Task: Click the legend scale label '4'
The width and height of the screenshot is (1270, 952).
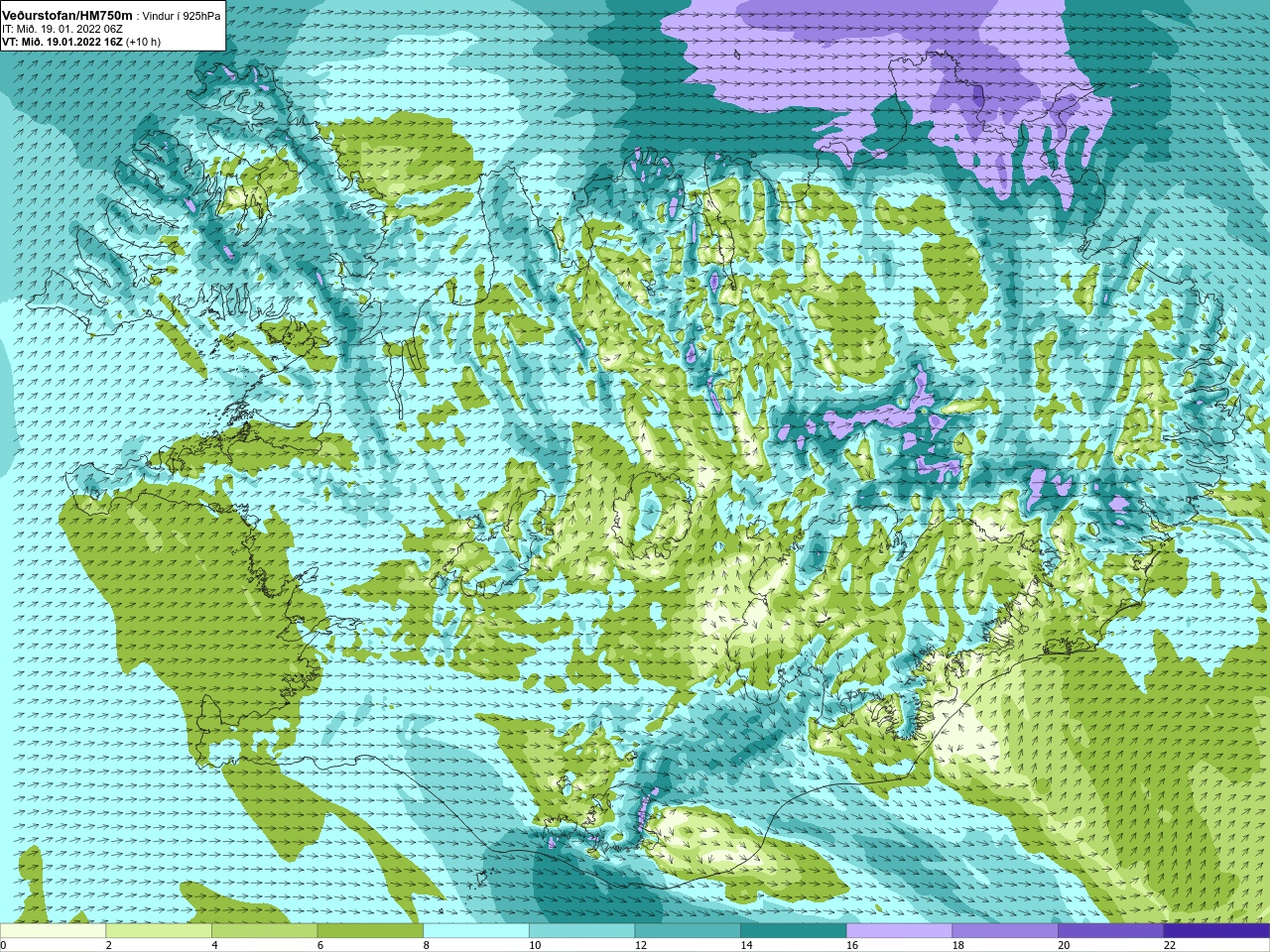Action: coord(214,945)
